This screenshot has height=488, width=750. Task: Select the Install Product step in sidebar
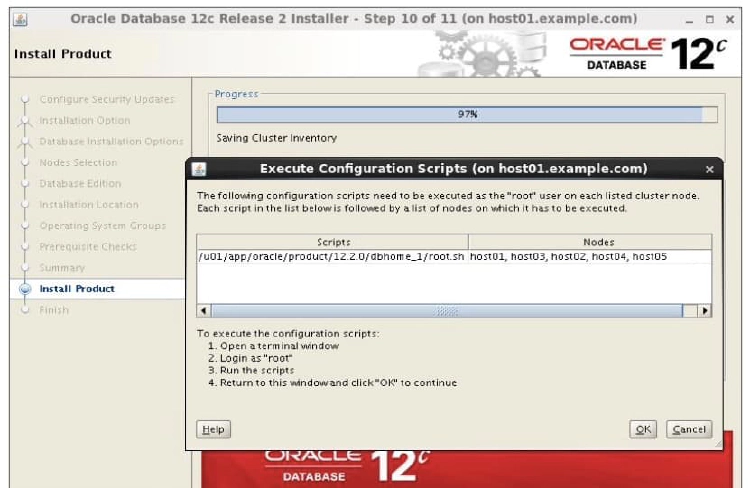click(x=77, y=288)
